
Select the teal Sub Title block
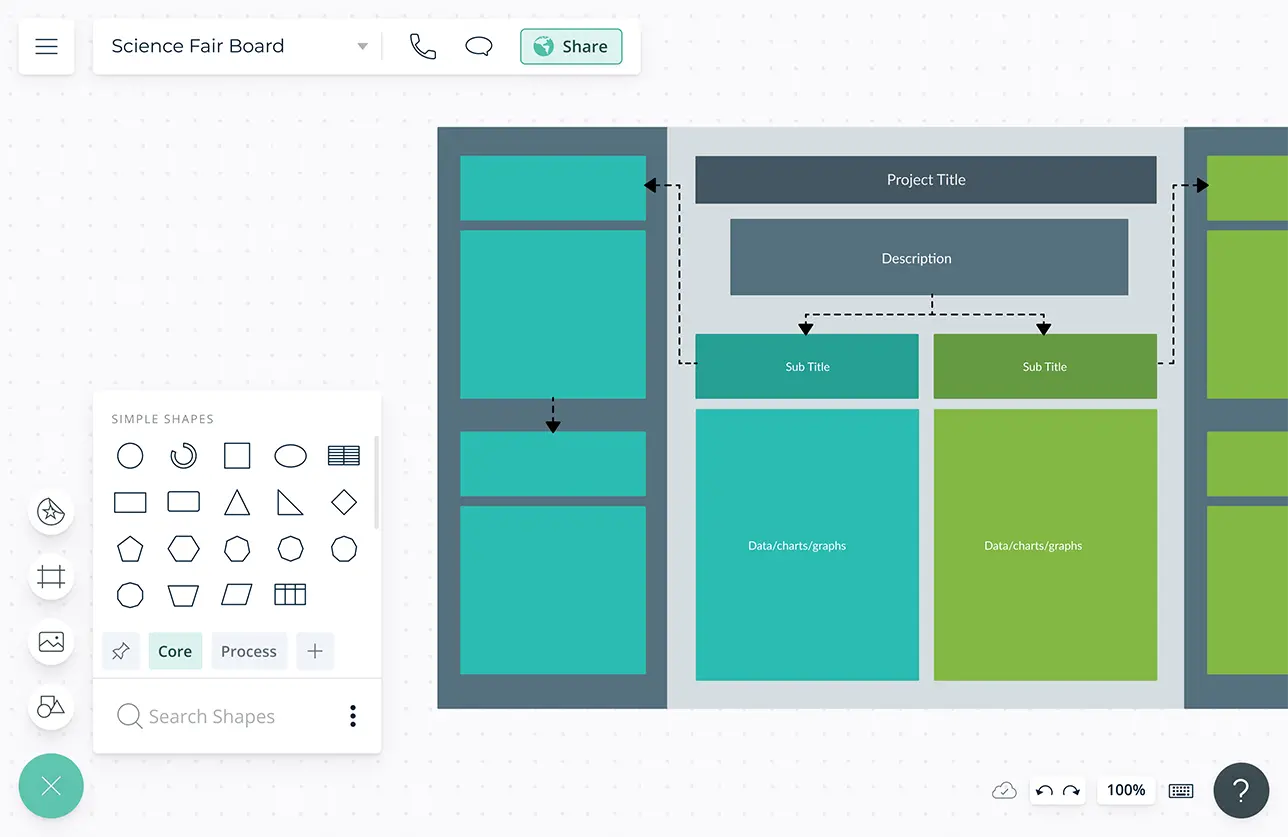[807, 366]
